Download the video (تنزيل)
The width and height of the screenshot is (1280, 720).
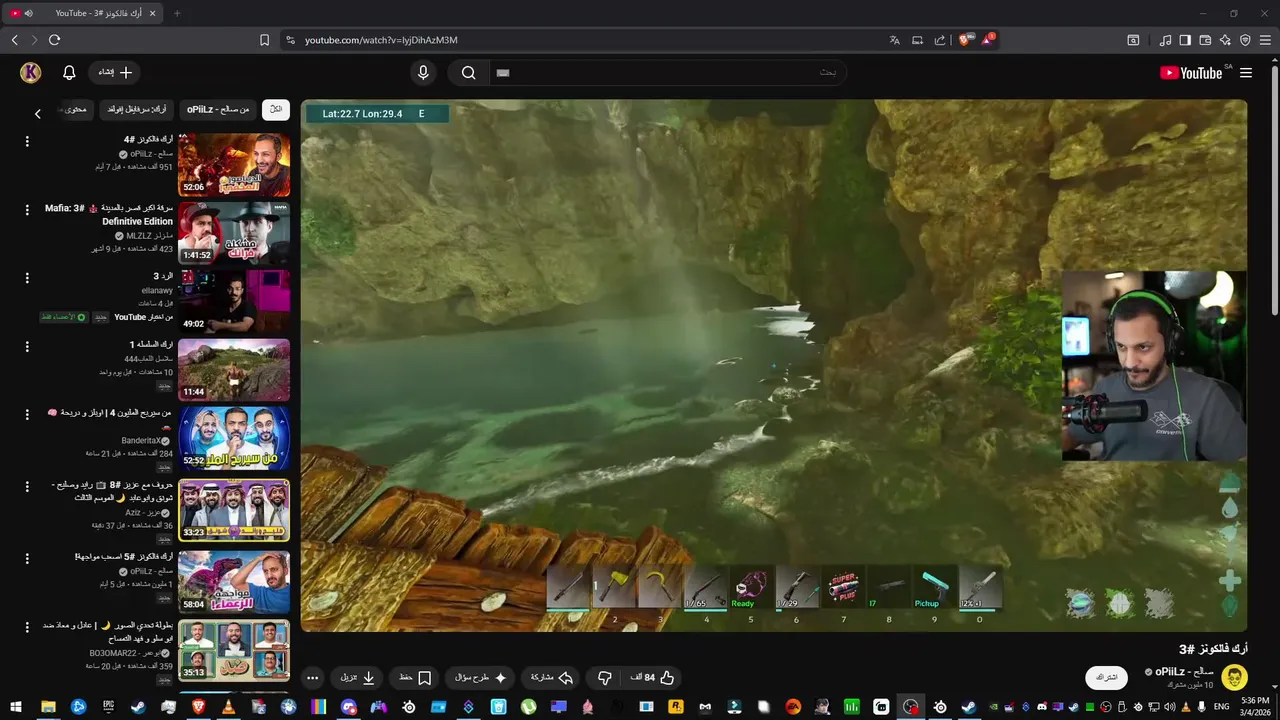coord(357,677)
